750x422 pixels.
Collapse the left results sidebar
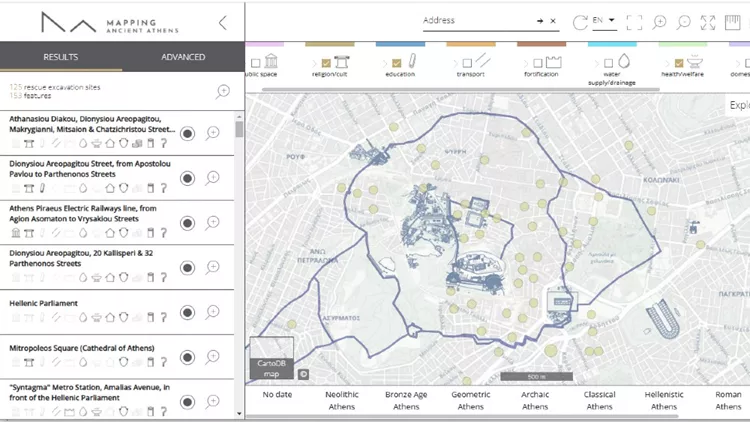[x=222, y=22]
